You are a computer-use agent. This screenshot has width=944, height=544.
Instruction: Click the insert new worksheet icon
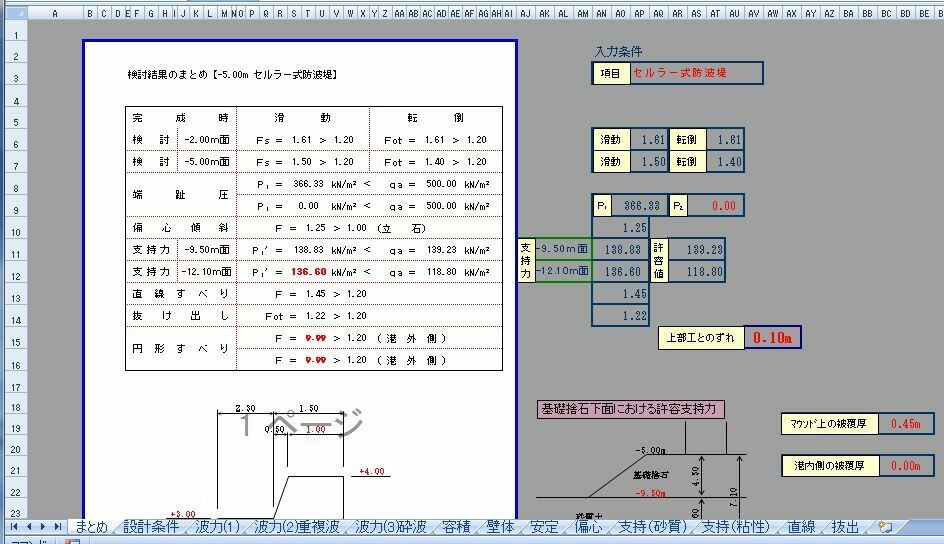pos(885,527)
